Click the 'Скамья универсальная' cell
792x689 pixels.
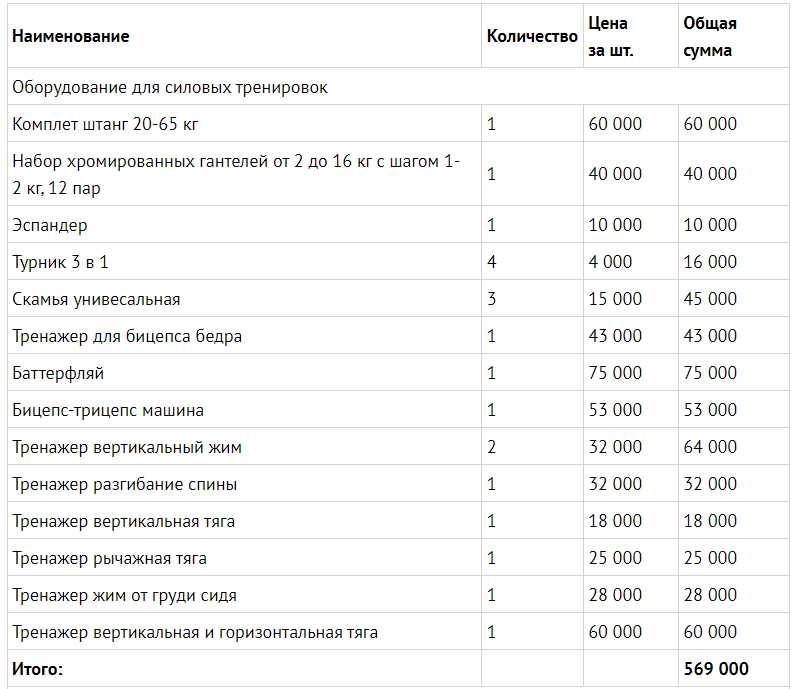[x=96, y=299]
